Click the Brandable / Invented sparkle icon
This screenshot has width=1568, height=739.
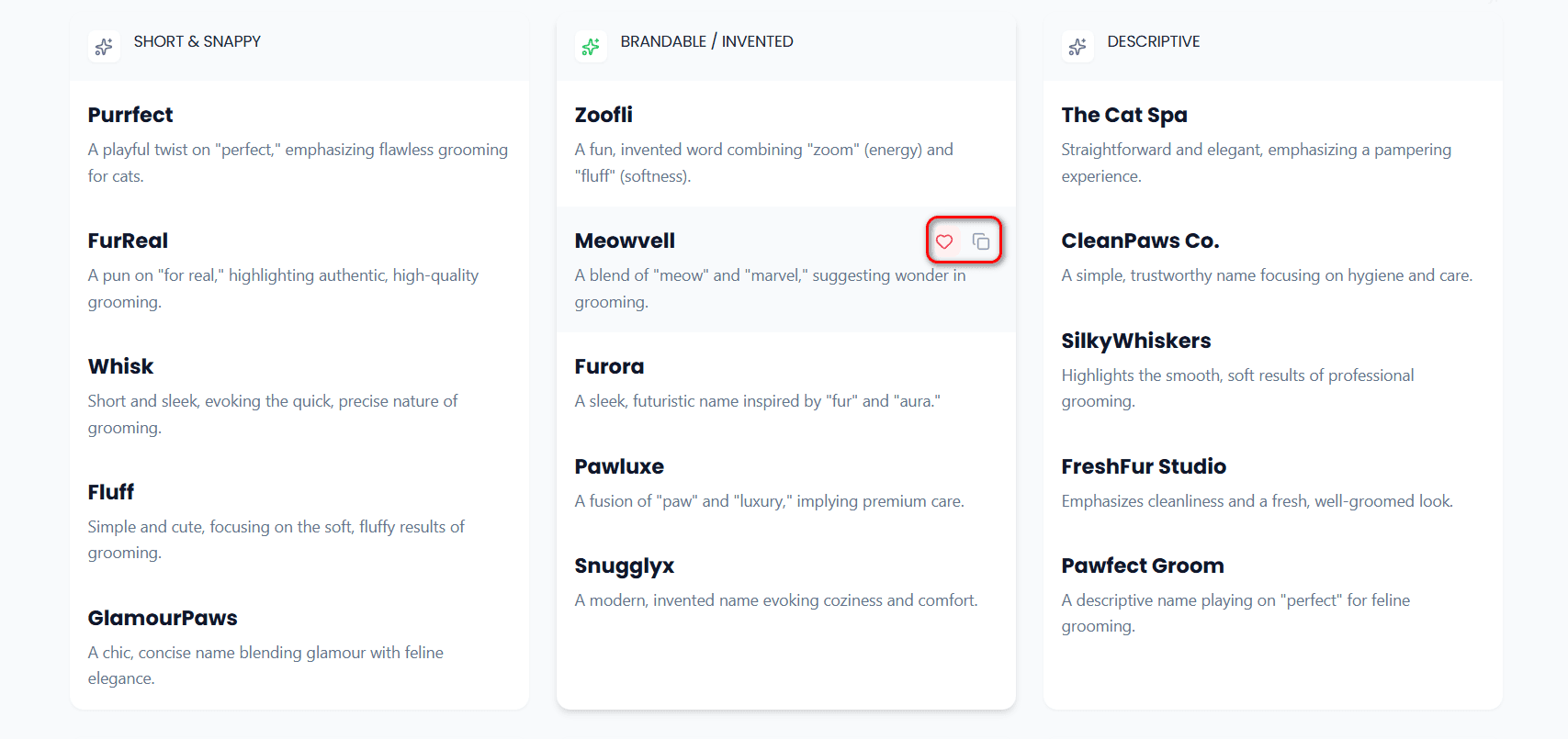point(591,46)
